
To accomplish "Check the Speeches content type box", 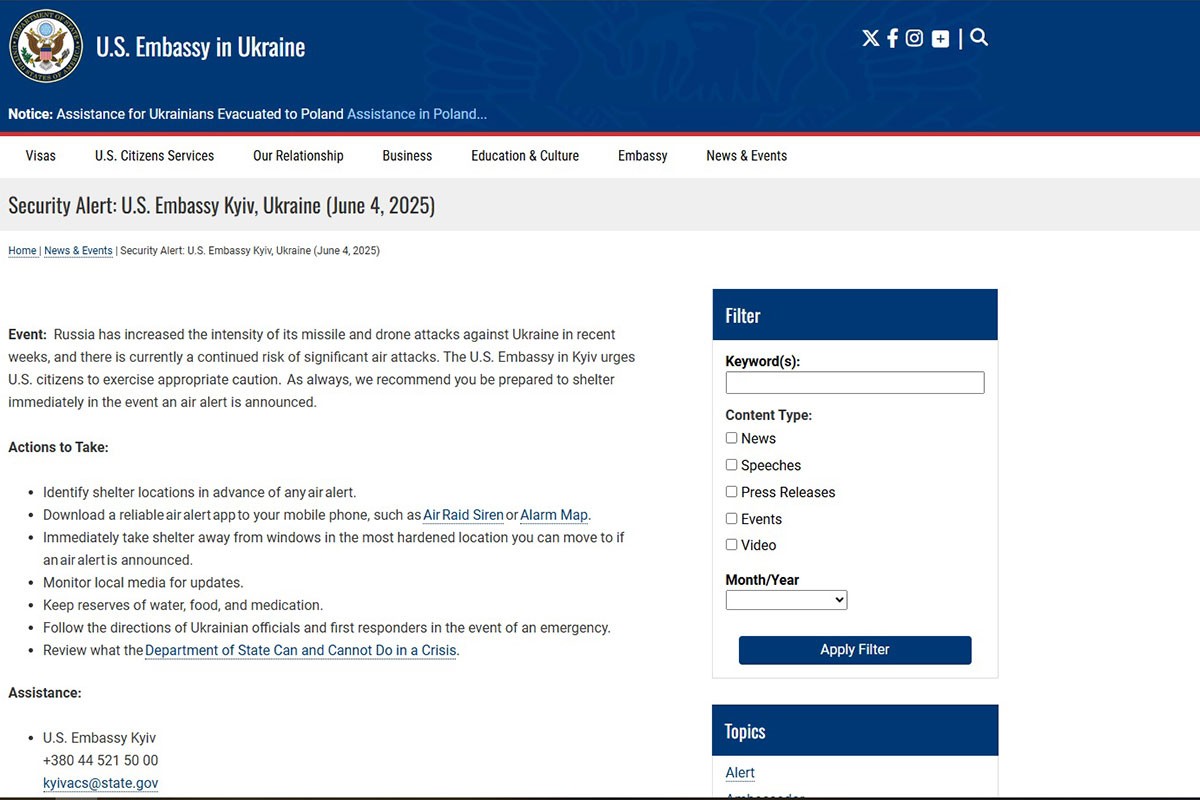I will (x=731, y=465).
